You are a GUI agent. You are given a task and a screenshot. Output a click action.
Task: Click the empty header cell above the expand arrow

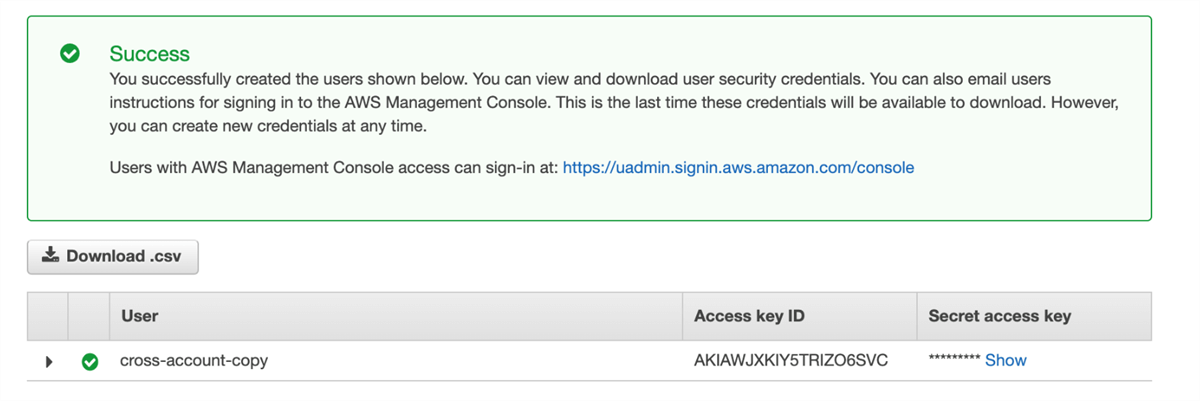(x=48, y=316)
